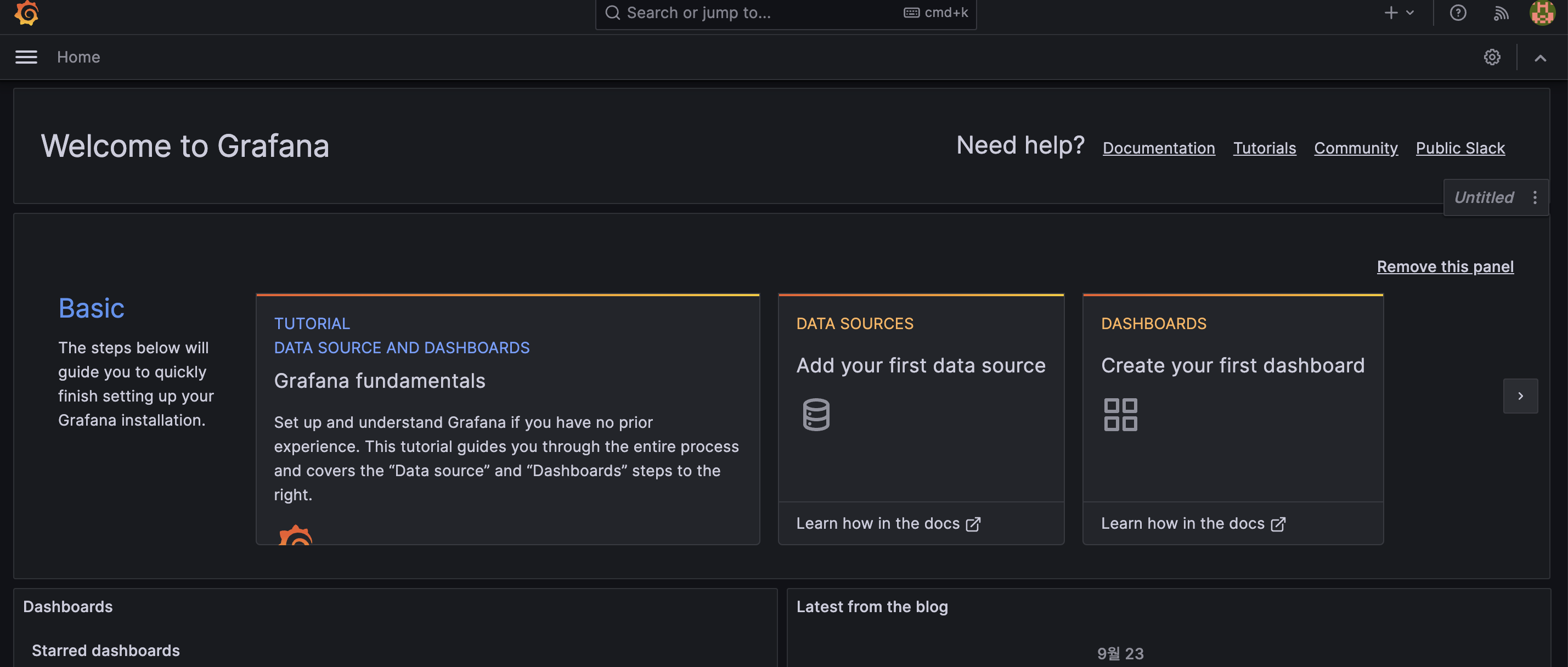
Task: Open the hamburger navigation menu
Action: pos(26,57)
